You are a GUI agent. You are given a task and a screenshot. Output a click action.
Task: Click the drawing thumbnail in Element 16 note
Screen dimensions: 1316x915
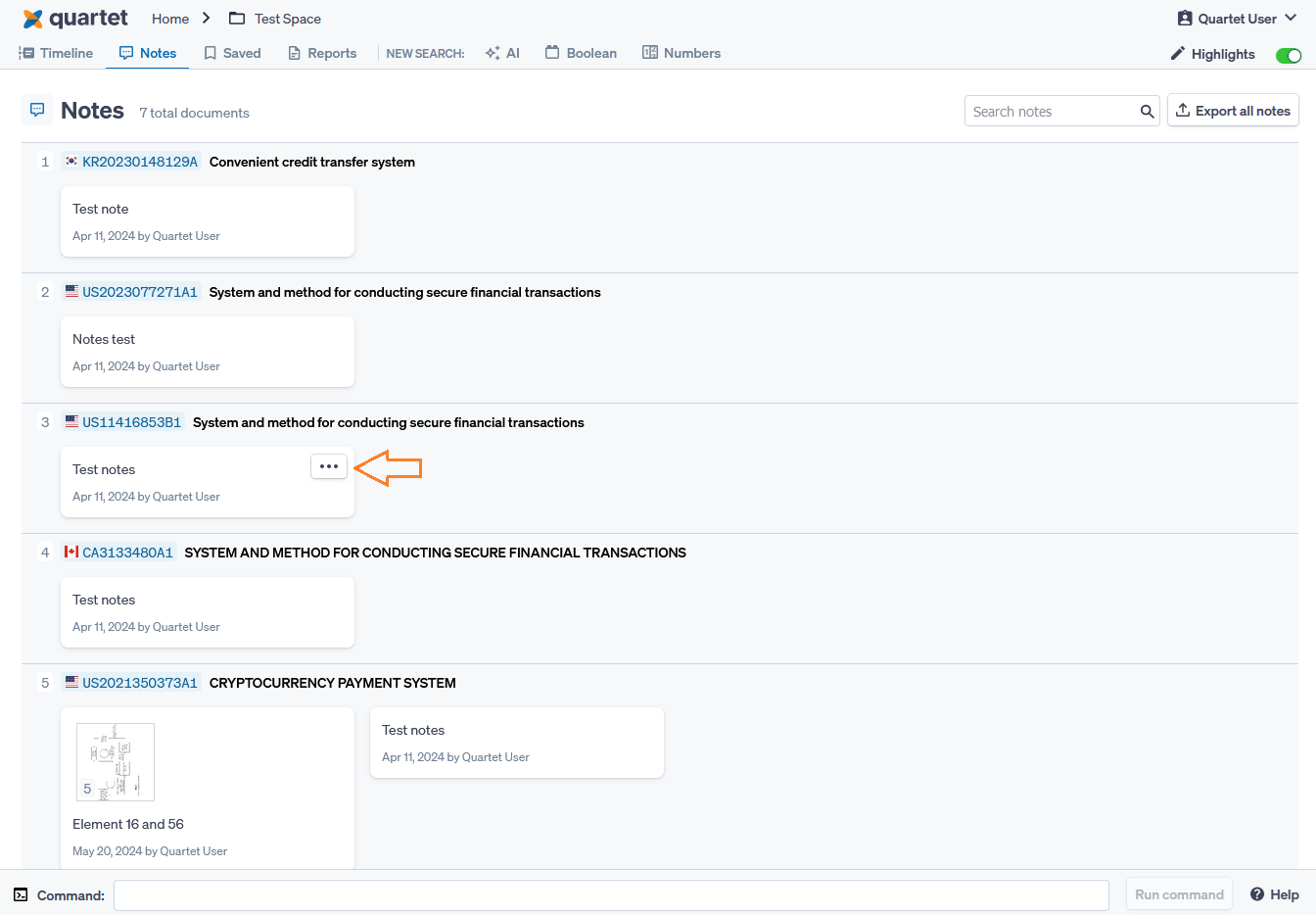coord(116,762)
